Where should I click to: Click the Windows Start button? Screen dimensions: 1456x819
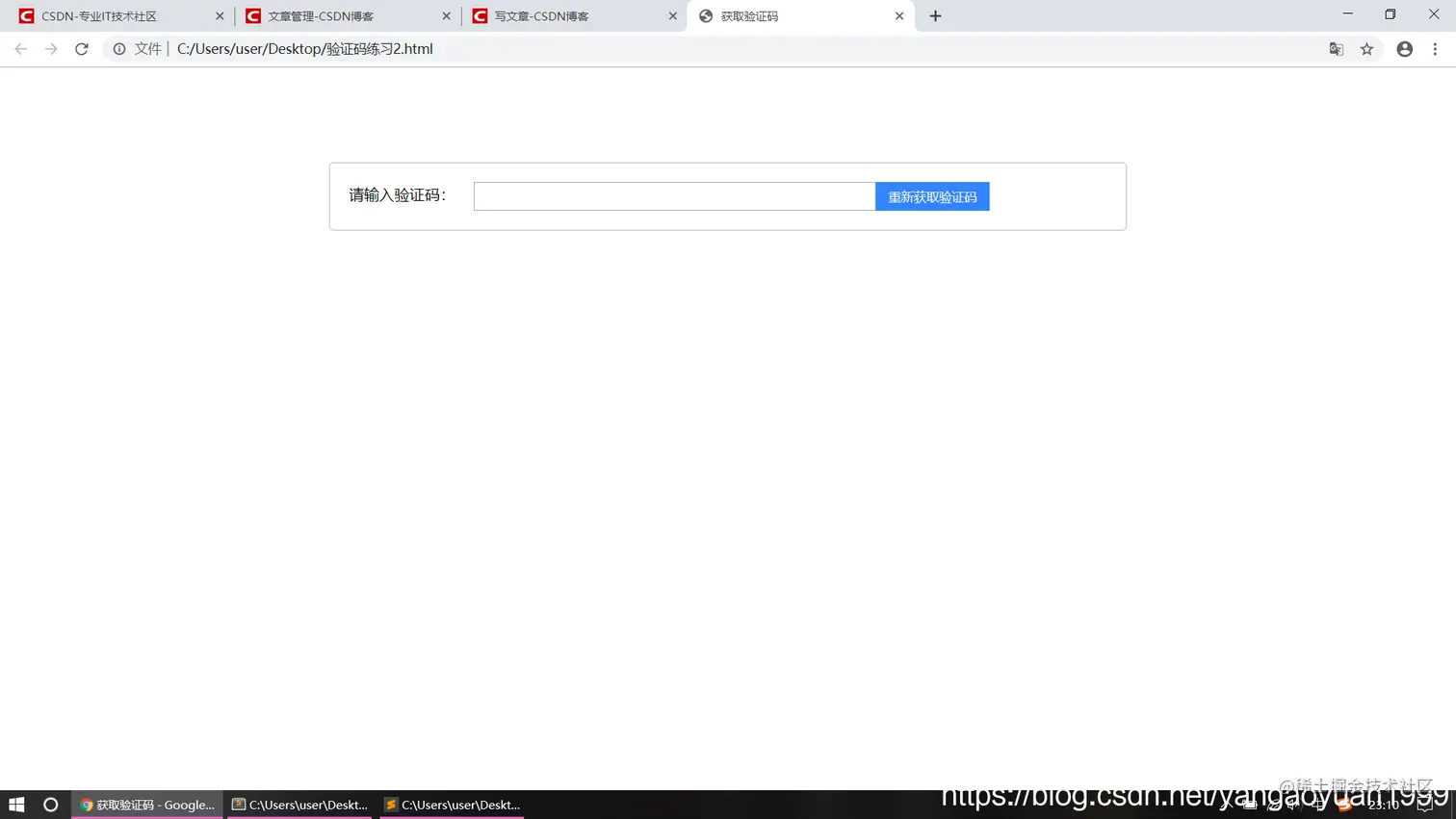coord(15,805)
